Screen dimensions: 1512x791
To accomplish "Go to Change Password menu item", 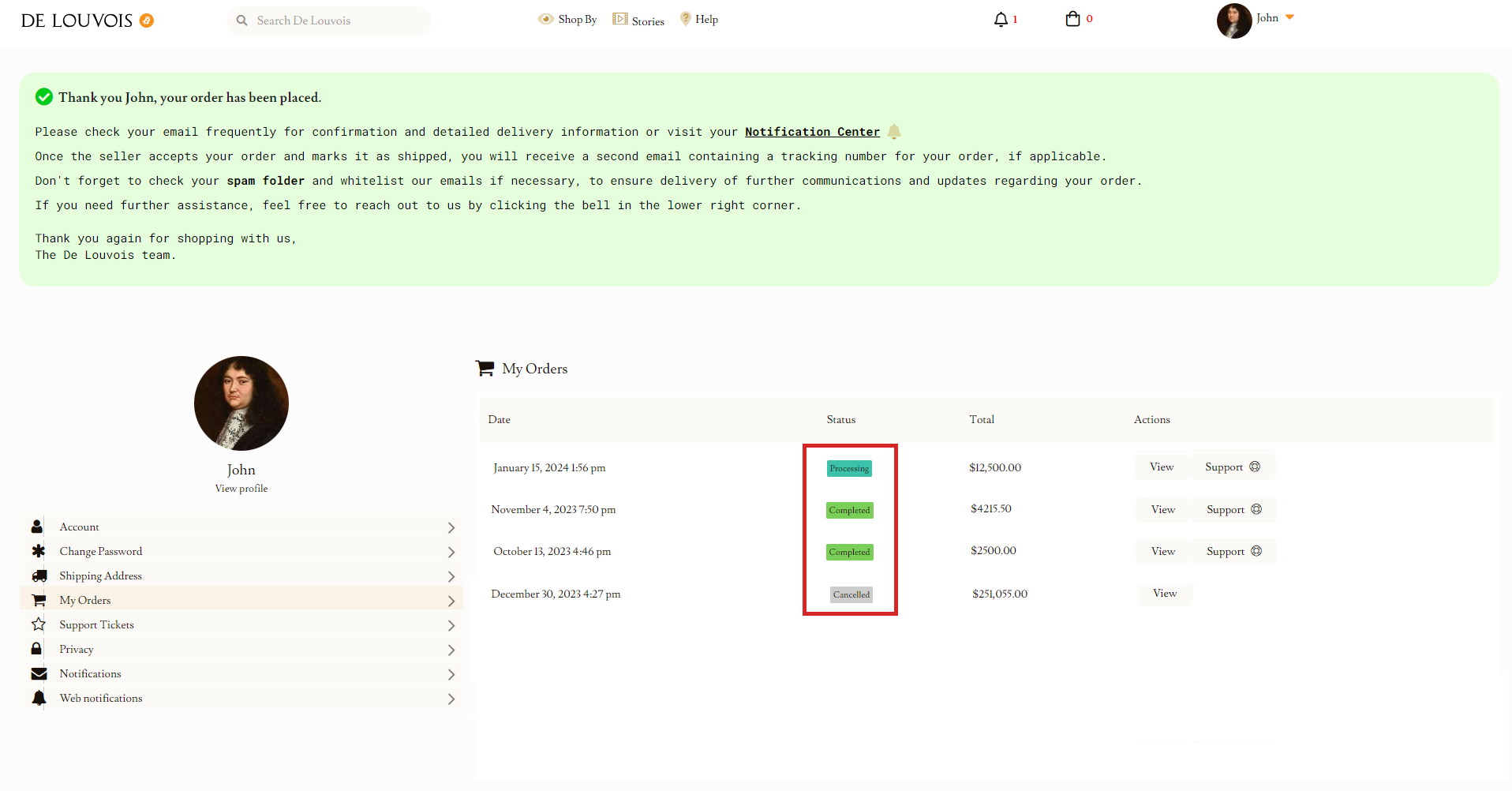I will point(100,552).
